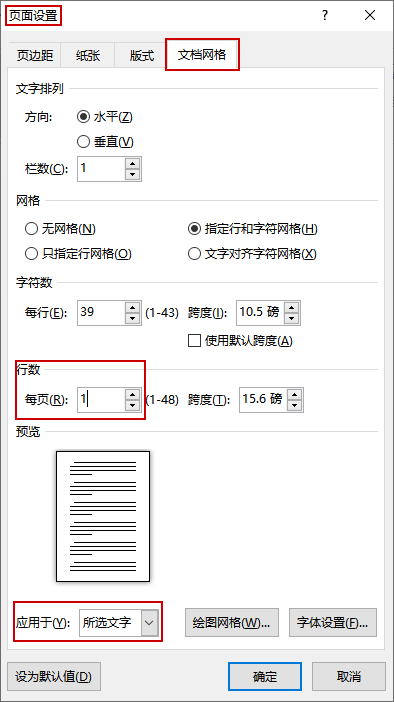Viewport: 394px width, 702px height.
Task: Increase character 跨度 10.5 磅 up arrow
Action: pos(291,307)
